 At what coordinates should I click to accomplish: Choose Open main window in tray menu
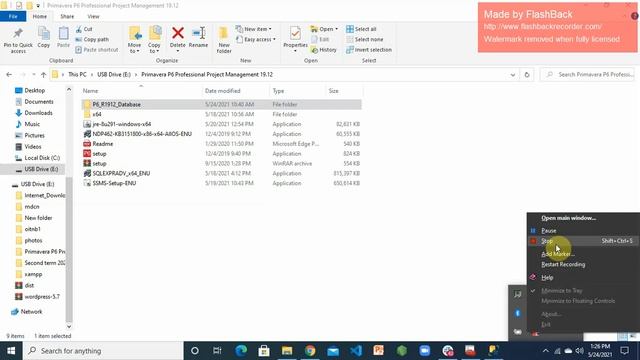568,218
